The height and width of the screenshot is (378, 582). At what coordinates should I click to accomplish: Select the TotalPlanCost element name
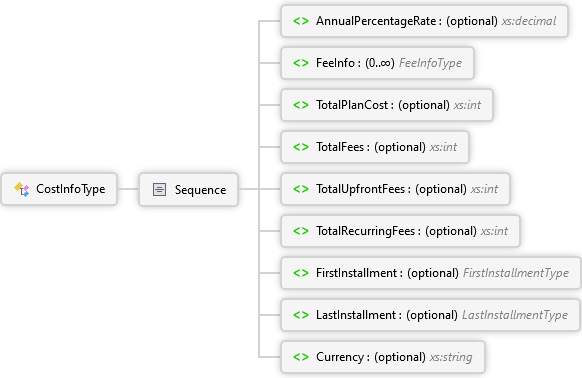point(352,105)
